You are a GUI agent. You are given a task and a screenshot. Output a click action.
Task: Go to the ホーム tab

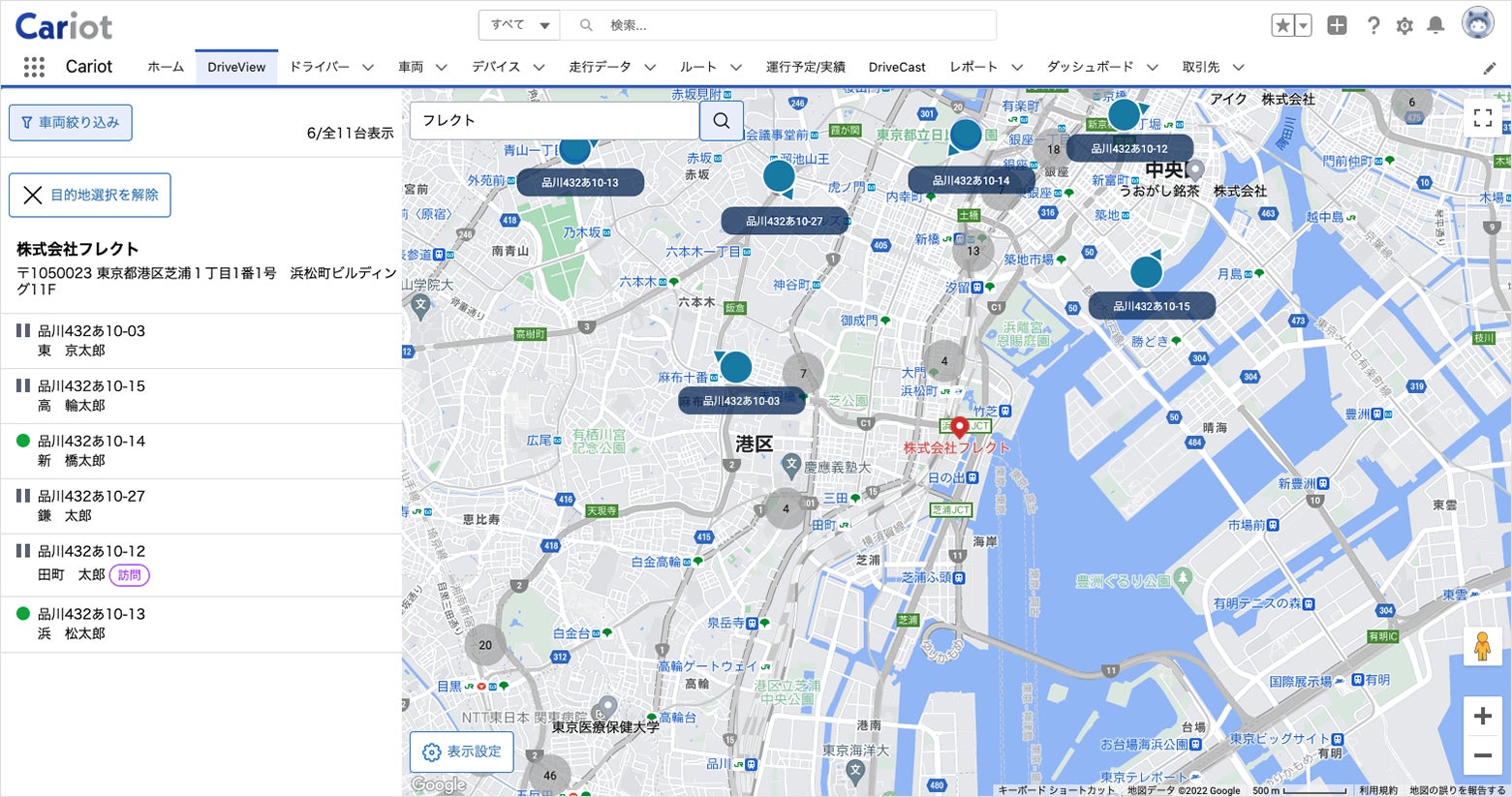[166, 67]
